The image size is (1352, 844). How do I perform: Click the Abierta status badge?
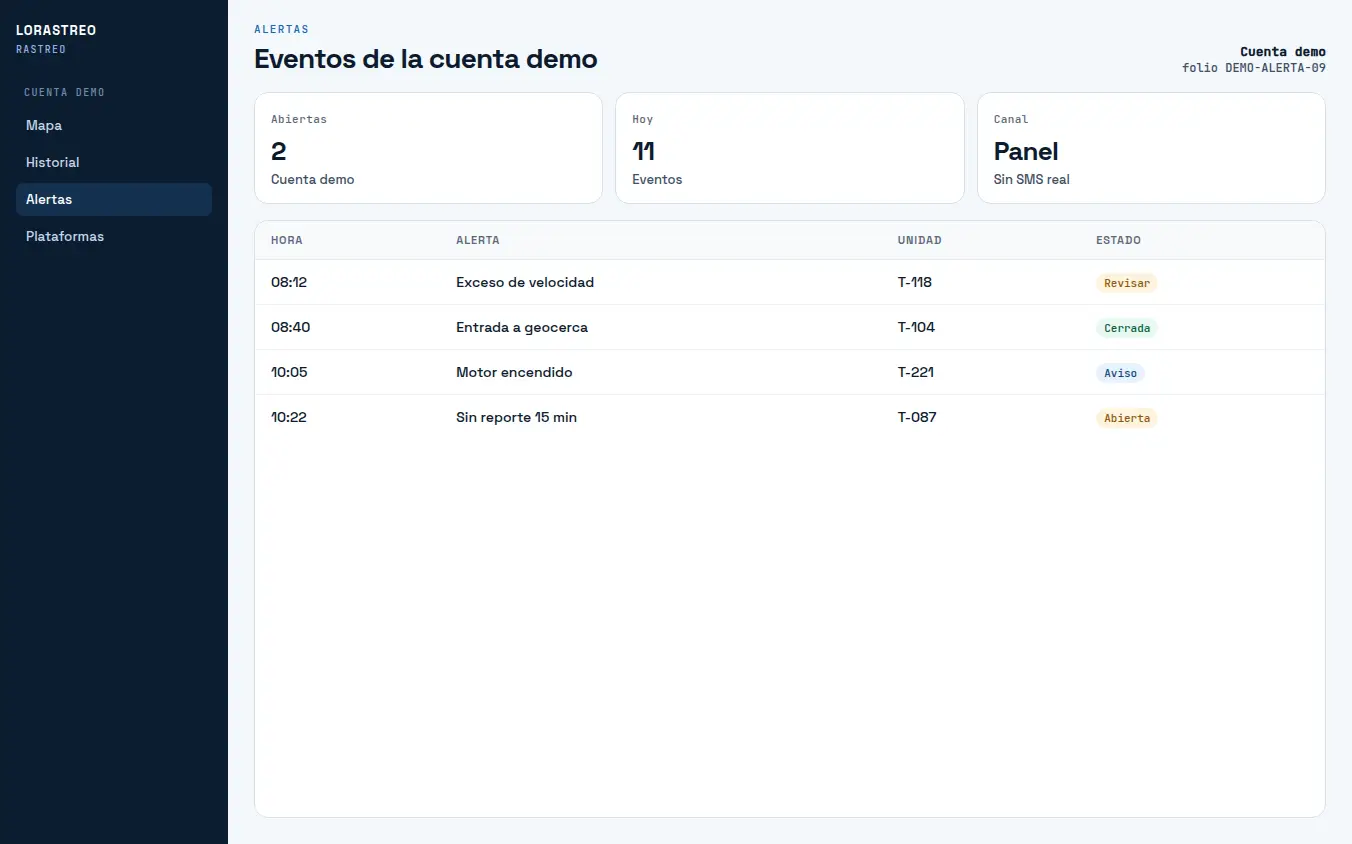pos(1127,418)
